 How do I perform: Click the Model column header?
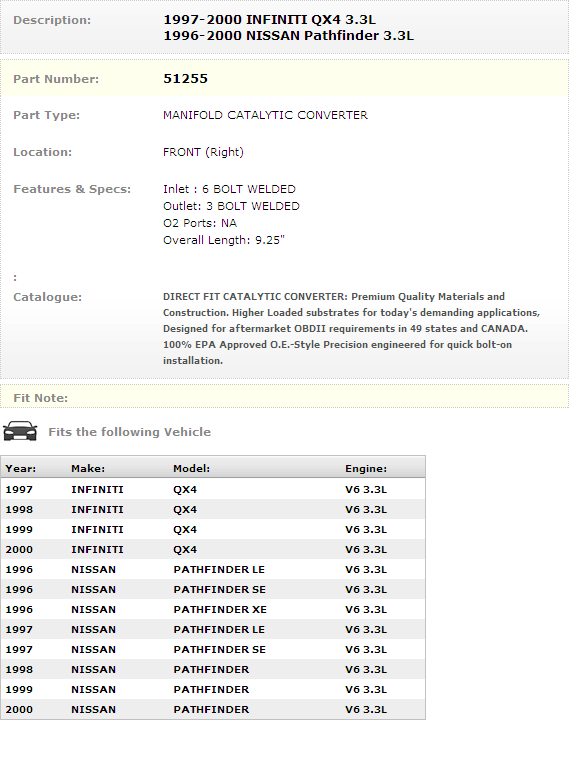pos(191,469)
